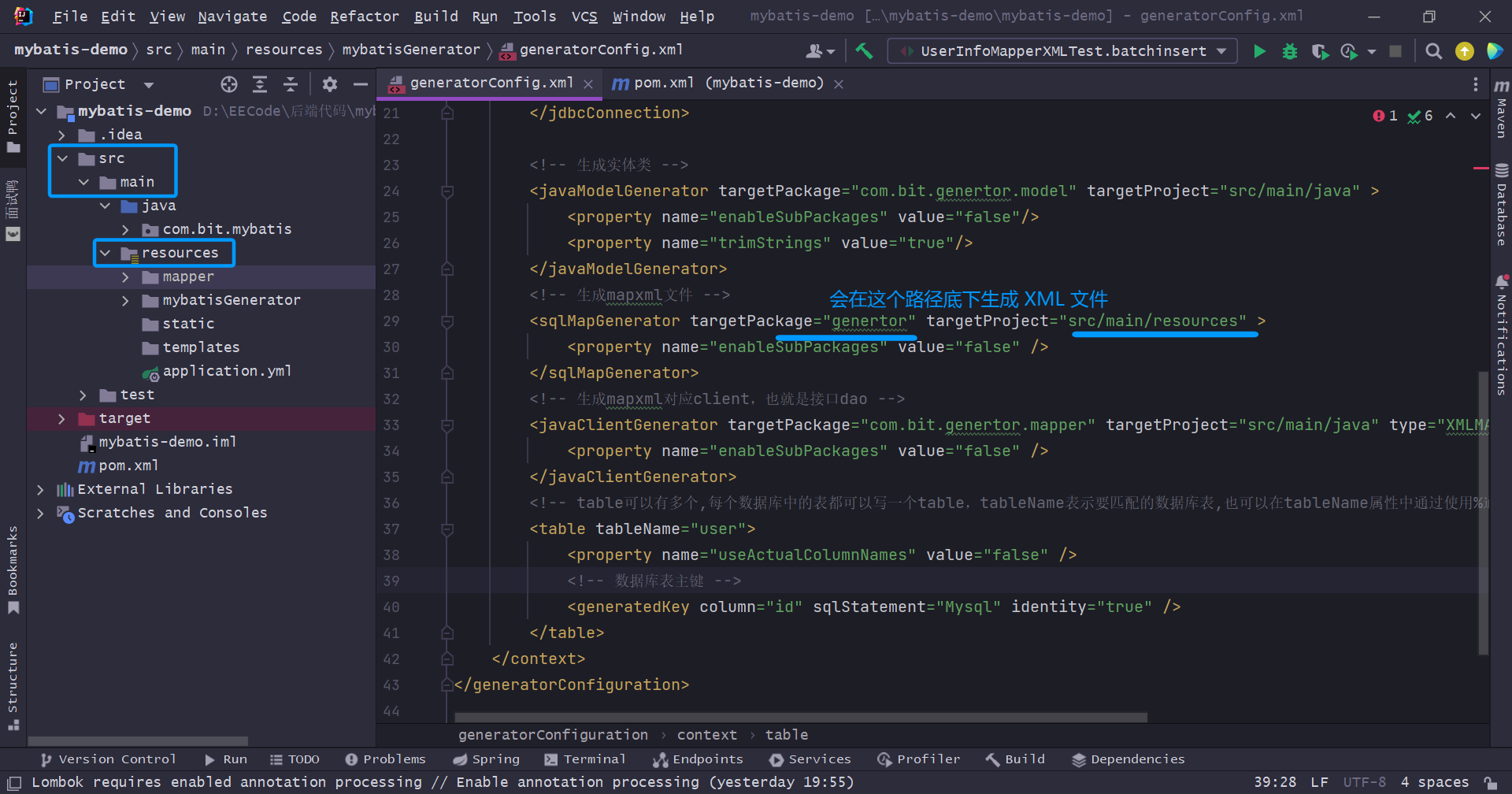
Task: Open the Notifications tool window
Action: (1501, 336)
